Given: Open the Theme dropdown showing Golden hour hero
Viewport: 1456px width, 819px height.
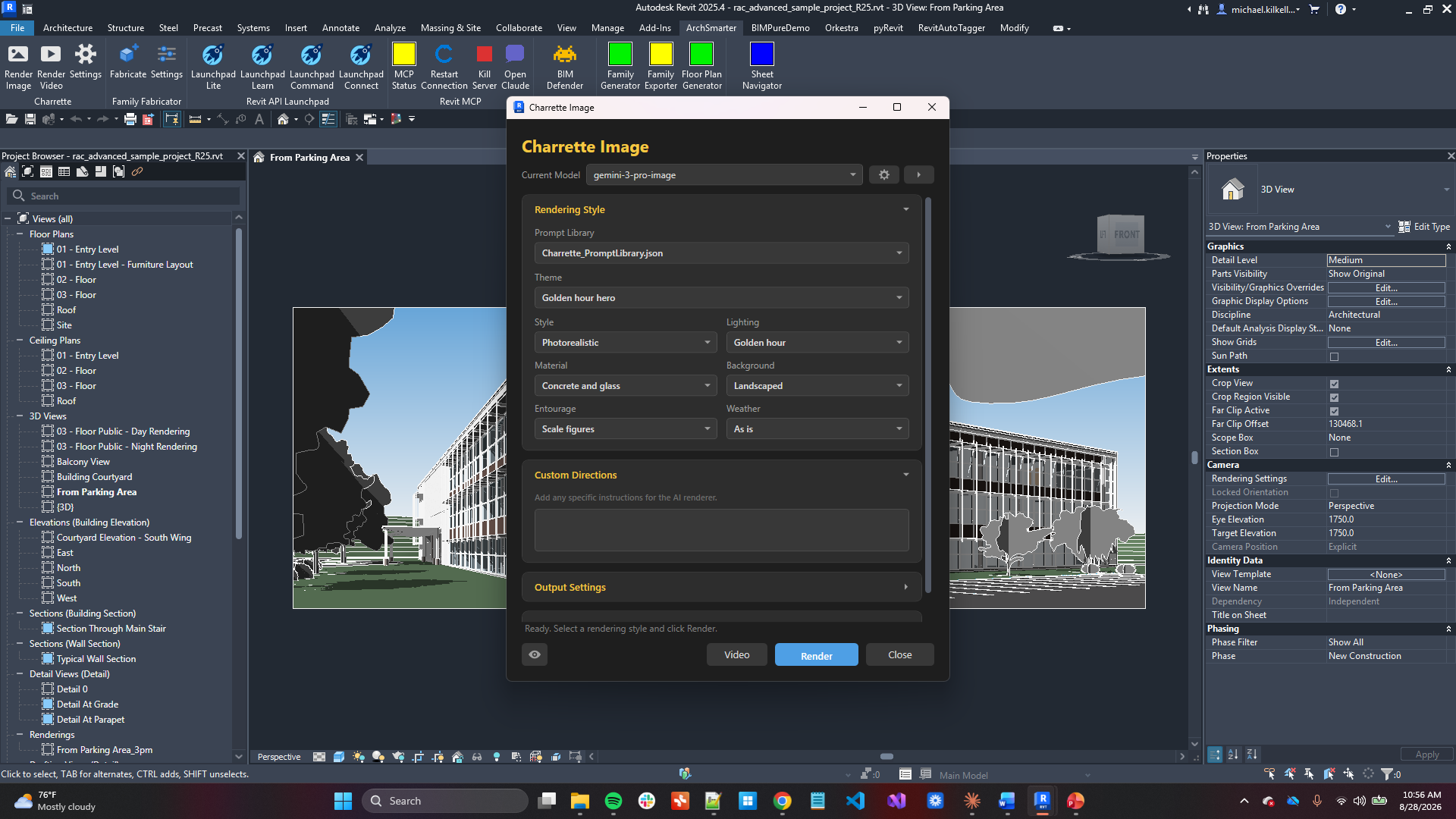Looking at the screenshot, I should coord(721,298).
